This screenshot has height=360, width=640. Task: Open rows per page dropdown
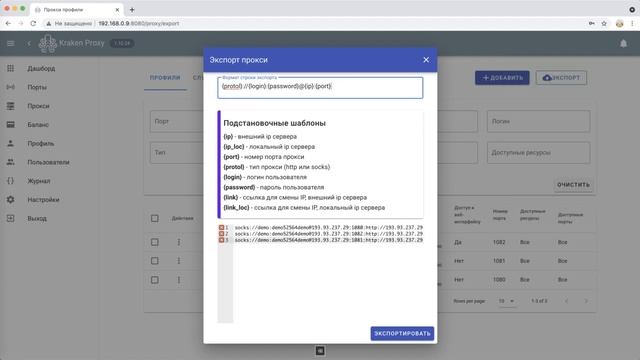(506, 301)
